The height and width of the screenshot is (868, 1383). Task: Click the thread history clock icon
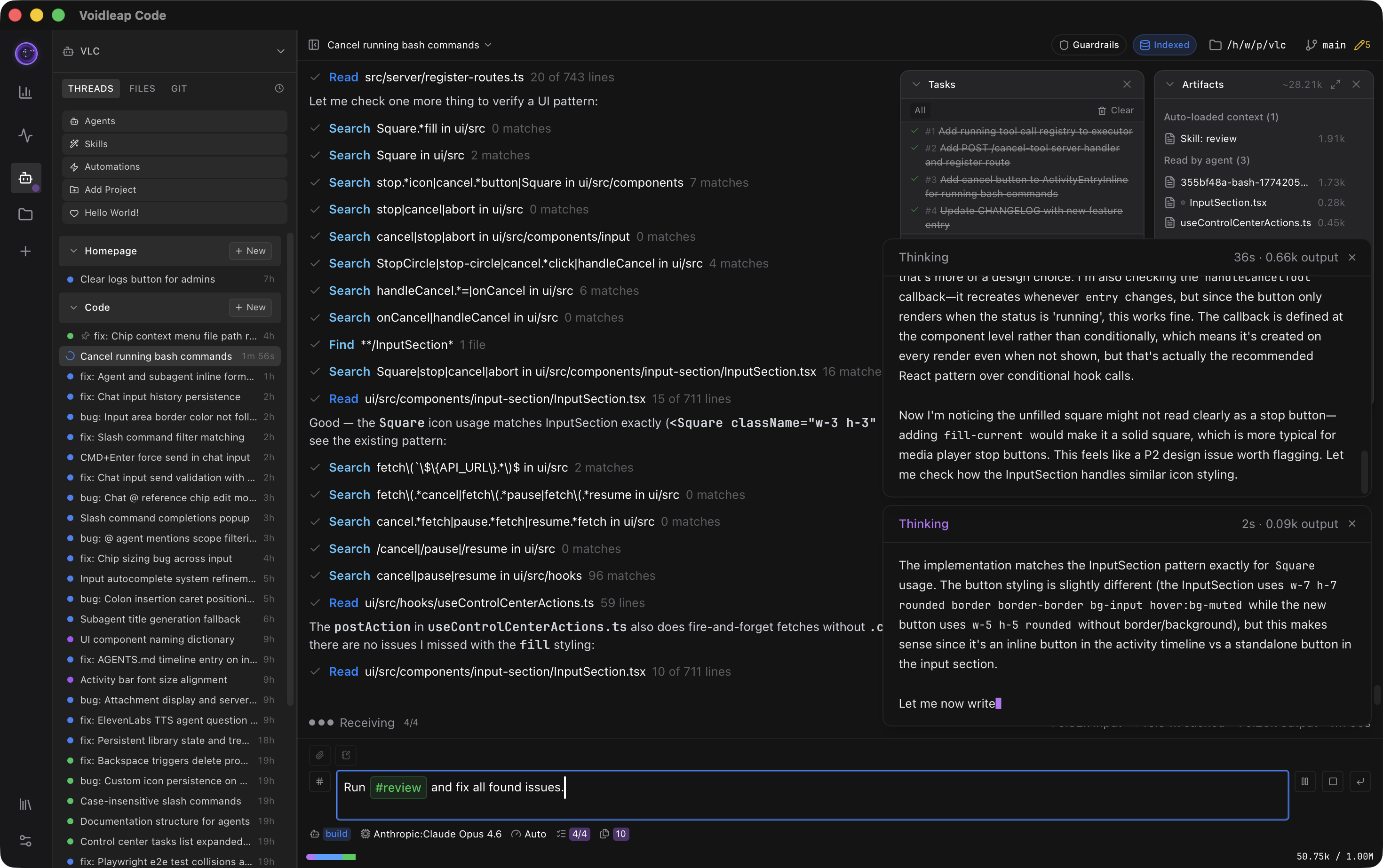[279, 88]
